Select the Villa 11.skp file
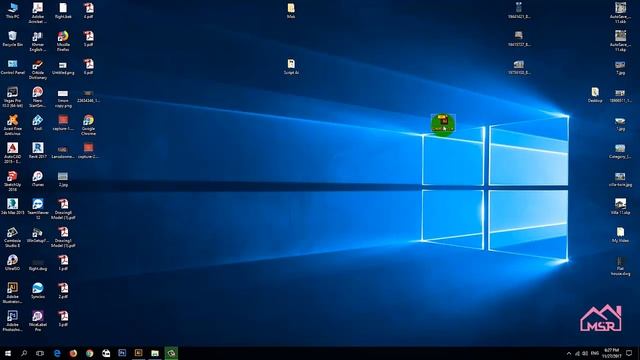Image resolution: width=640 pixels, height=360 pixels. tap(620, 207)
